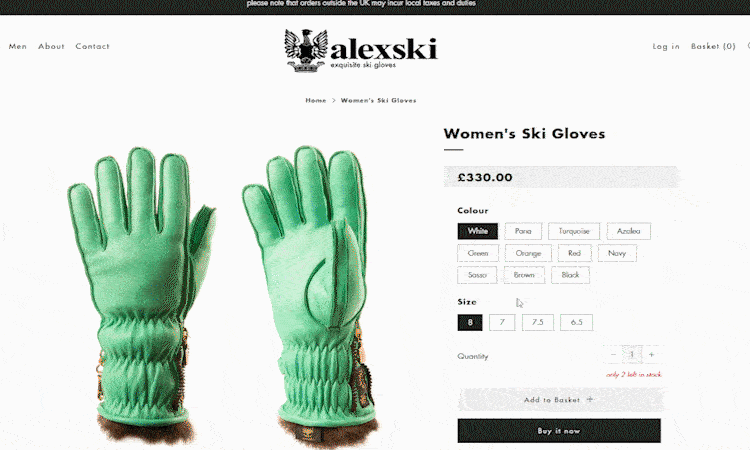This screenshot has height=450, width=750.
Task: Select the Green colour option
Action: pos(478,253)
